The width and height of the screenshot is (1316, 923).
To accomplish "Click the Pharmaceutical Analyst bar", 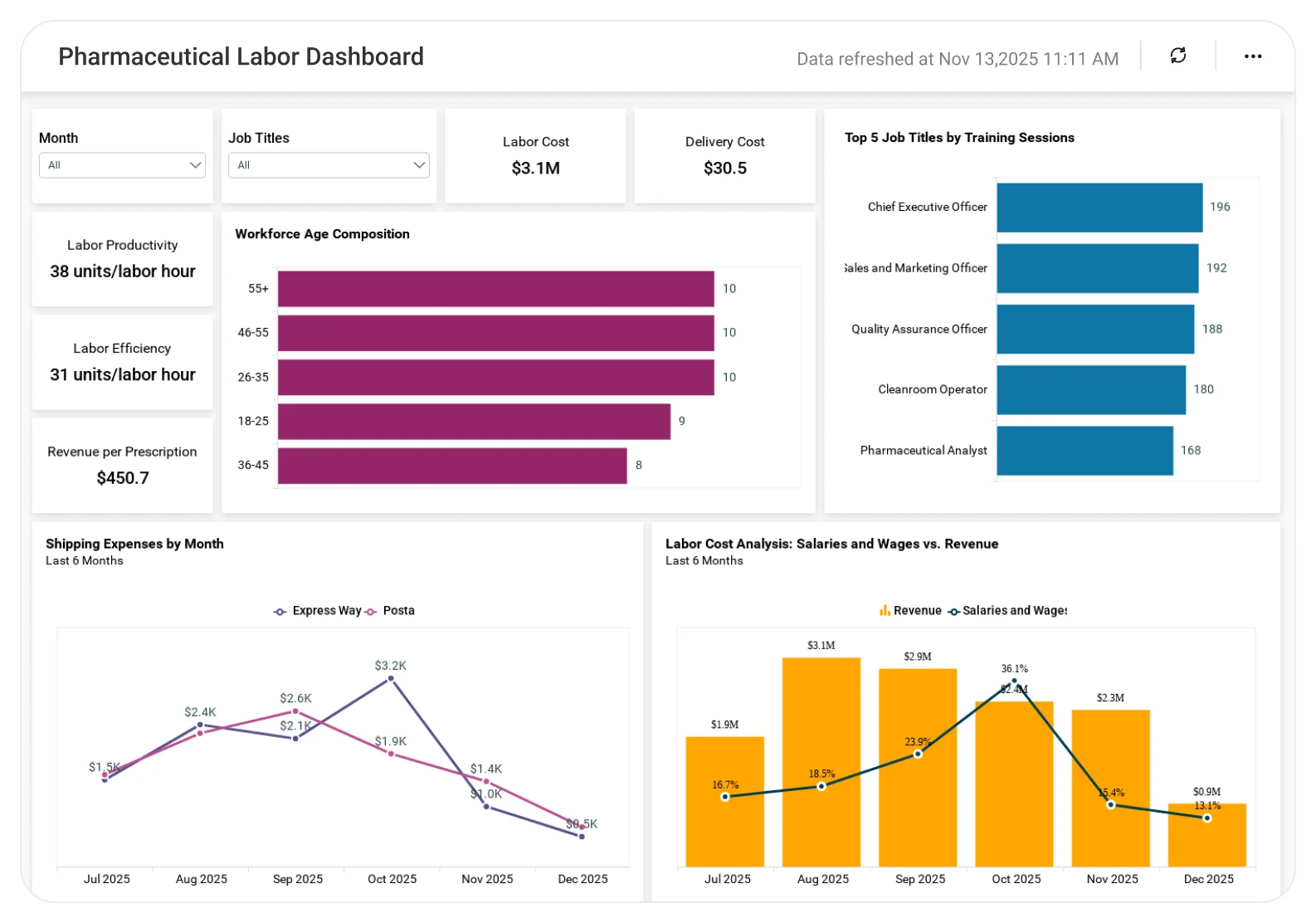I will 1085,451.
